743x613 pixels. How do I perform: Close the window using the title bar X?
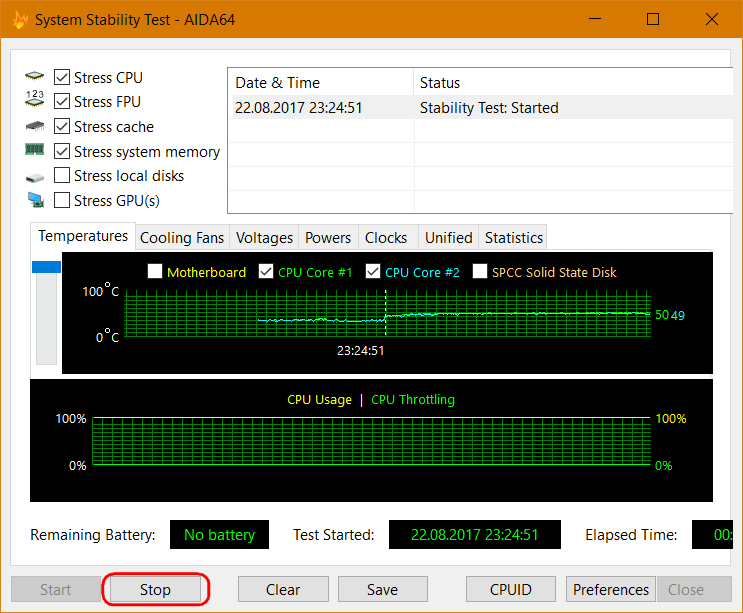712,19
